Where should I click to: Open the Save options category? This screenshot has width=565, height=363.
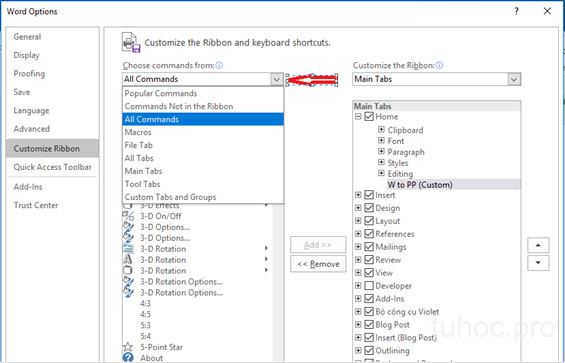coord(52,92)
